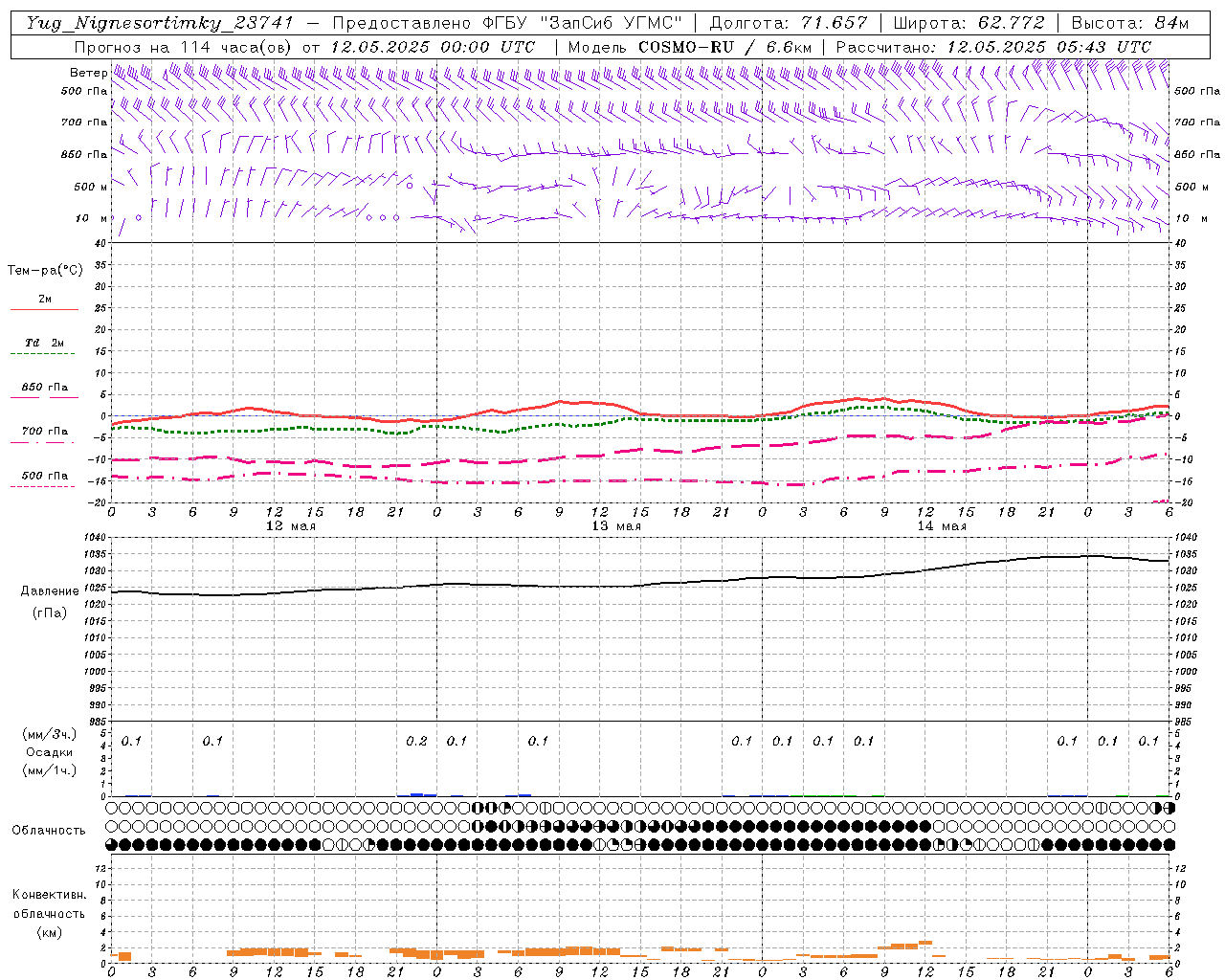
Task: Click the Облачность panel label
Action: [49, 831]
